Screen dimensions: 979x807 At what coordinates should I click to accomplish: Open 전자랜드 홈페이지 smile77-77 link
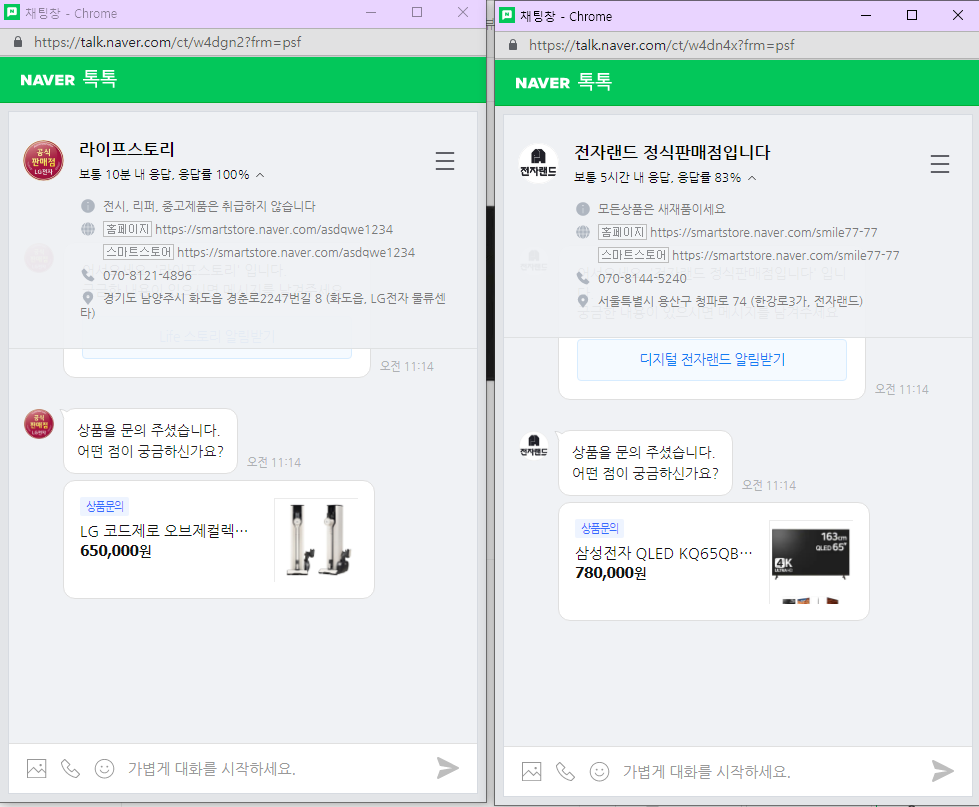click(x=764, y=232)
